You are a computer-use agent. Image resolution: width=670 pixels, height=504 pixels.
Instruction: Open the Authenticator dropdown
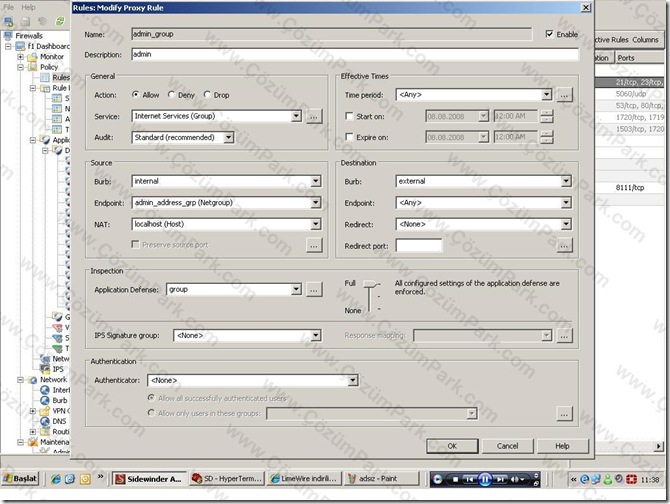pyautogui.click(x=353, y=380)
